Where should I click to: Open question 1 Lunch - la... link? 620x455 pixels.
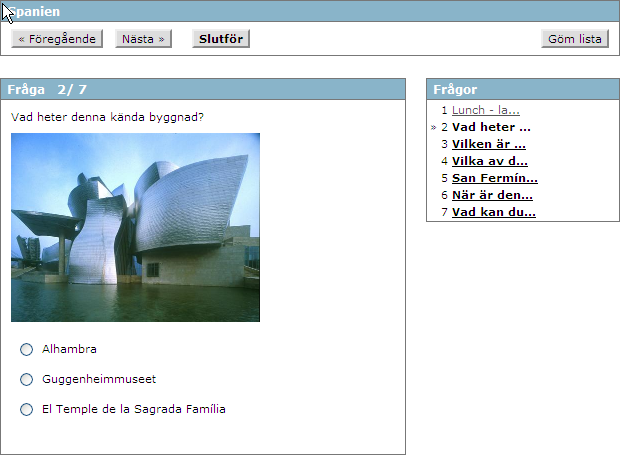tap(486, 110)
